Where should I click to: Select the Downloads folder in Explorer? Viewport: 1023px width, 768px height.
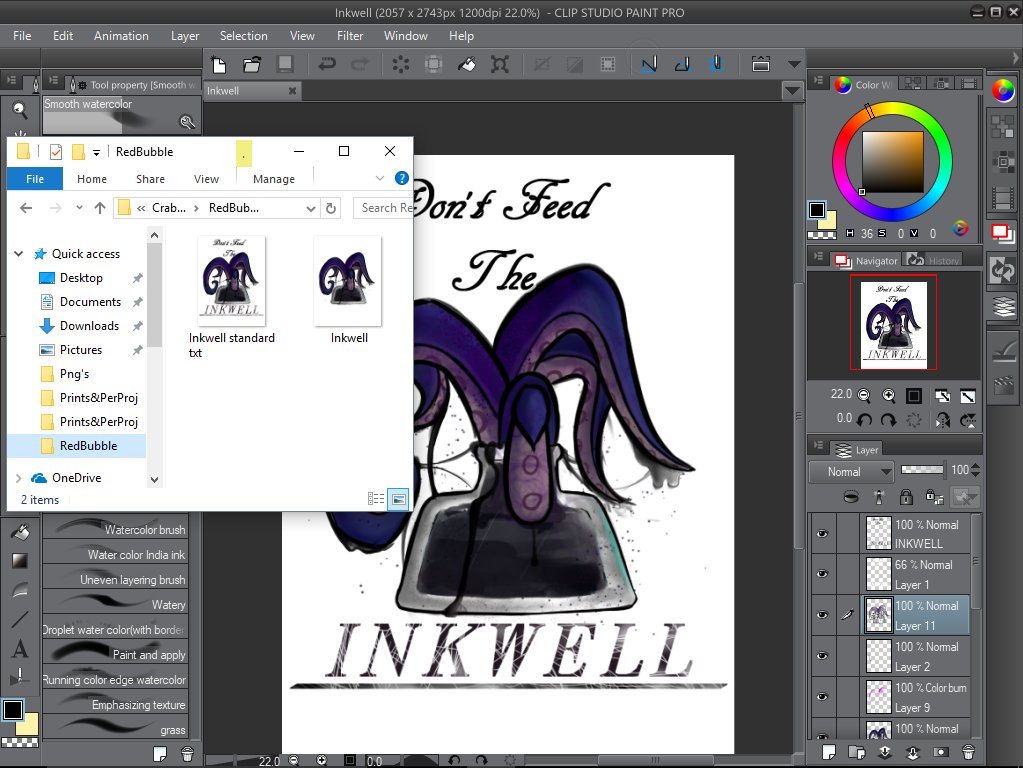pos(89,326)
